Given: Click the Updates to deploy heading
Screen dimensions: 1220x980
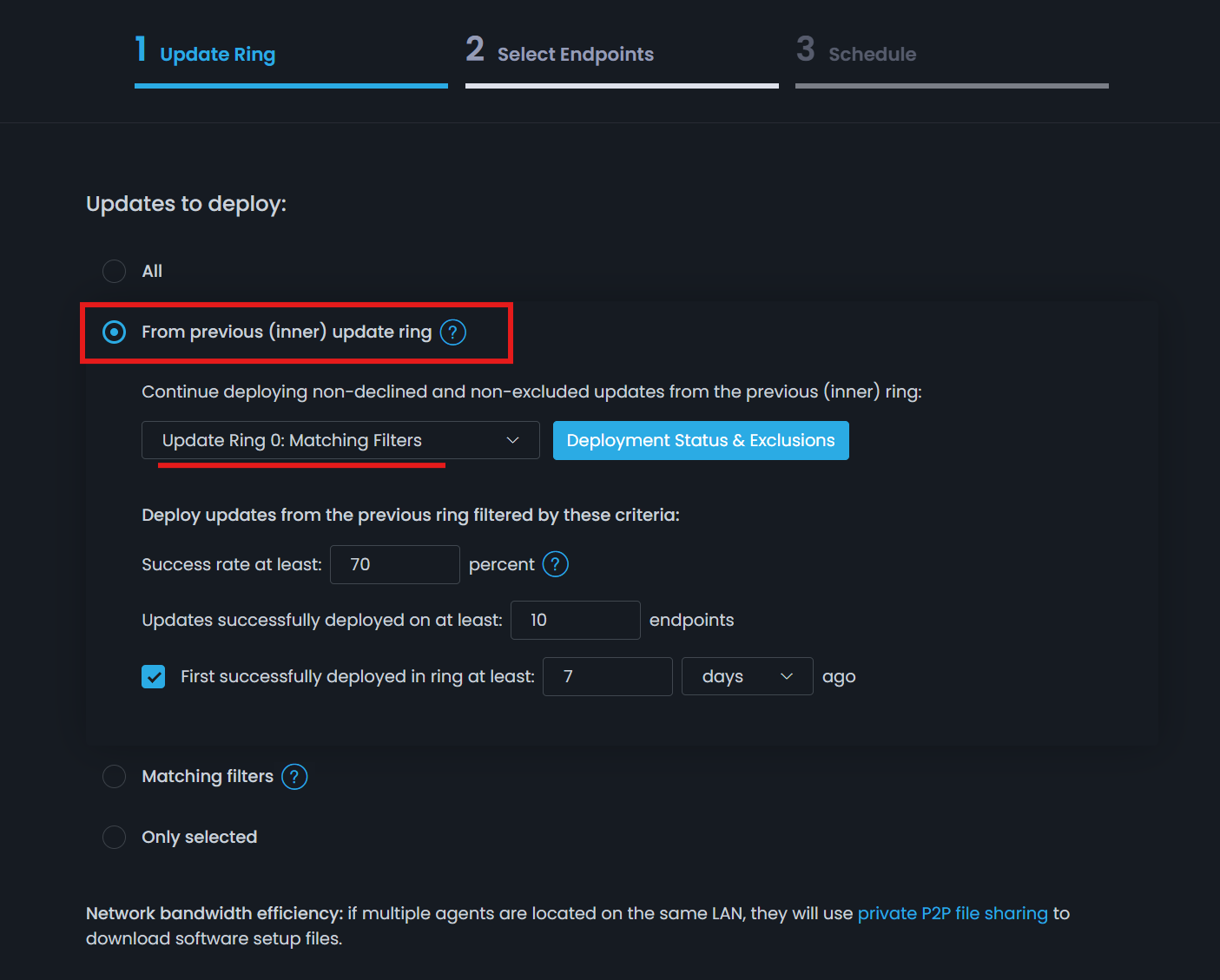Looking at the screenshot, I should tap(187, 203).
